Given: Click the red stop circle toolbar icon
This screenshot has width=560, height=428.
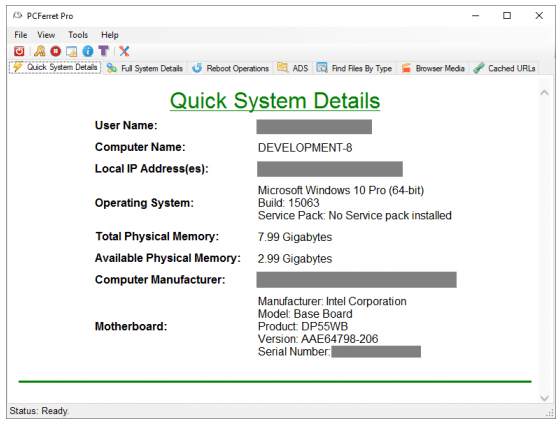Looking at the screenshot, I should pyautogui.click(x=55, y=51).
